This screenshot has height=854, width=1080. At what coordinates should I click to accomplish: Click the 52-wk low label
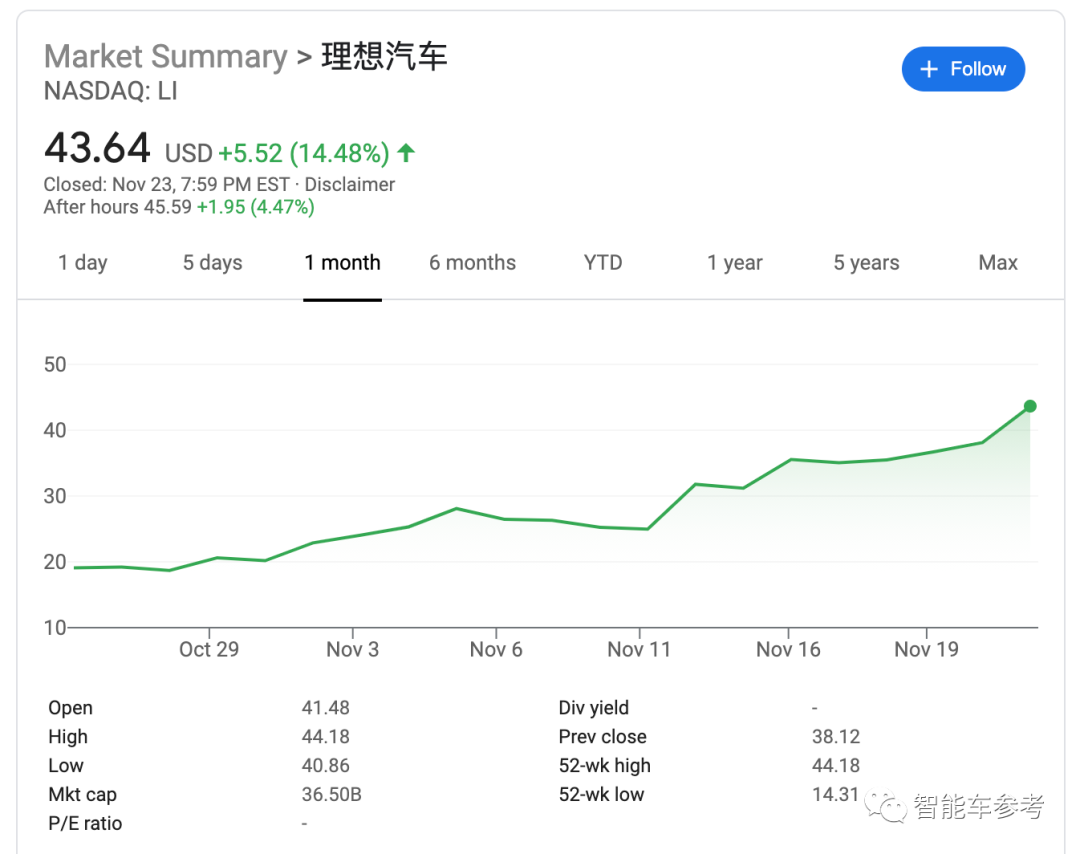pyautogui.click(x=601, y=794)
